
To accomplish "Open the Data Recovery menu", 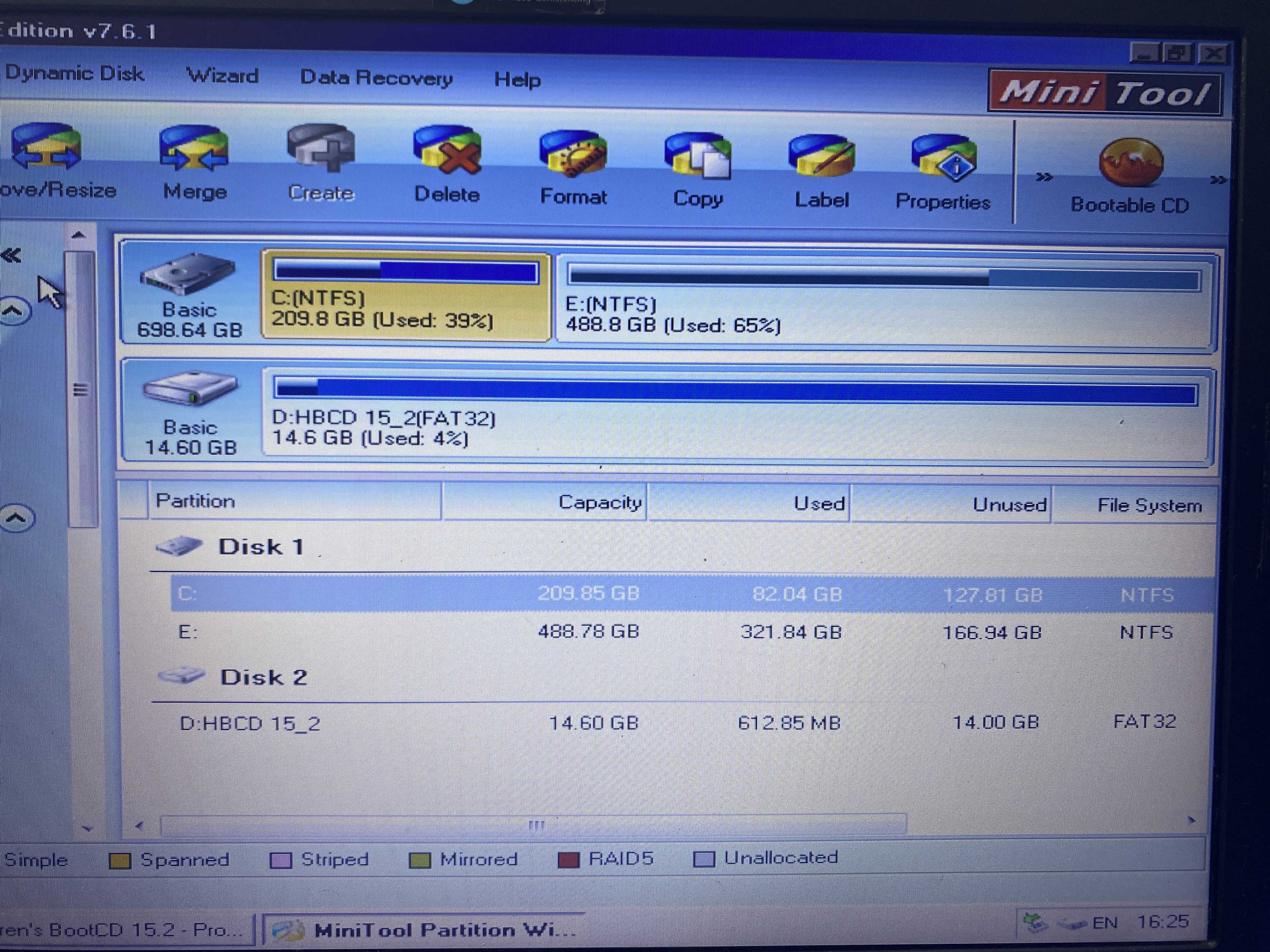I will (x=377, y=77).
